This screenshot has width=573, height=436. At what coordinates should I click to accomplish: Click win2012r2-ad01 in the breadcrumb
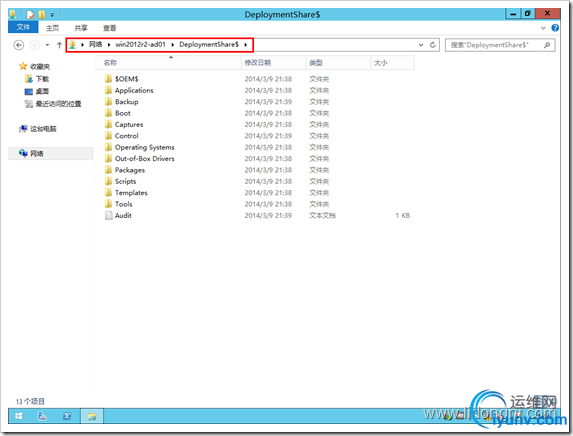coord(140,44)
